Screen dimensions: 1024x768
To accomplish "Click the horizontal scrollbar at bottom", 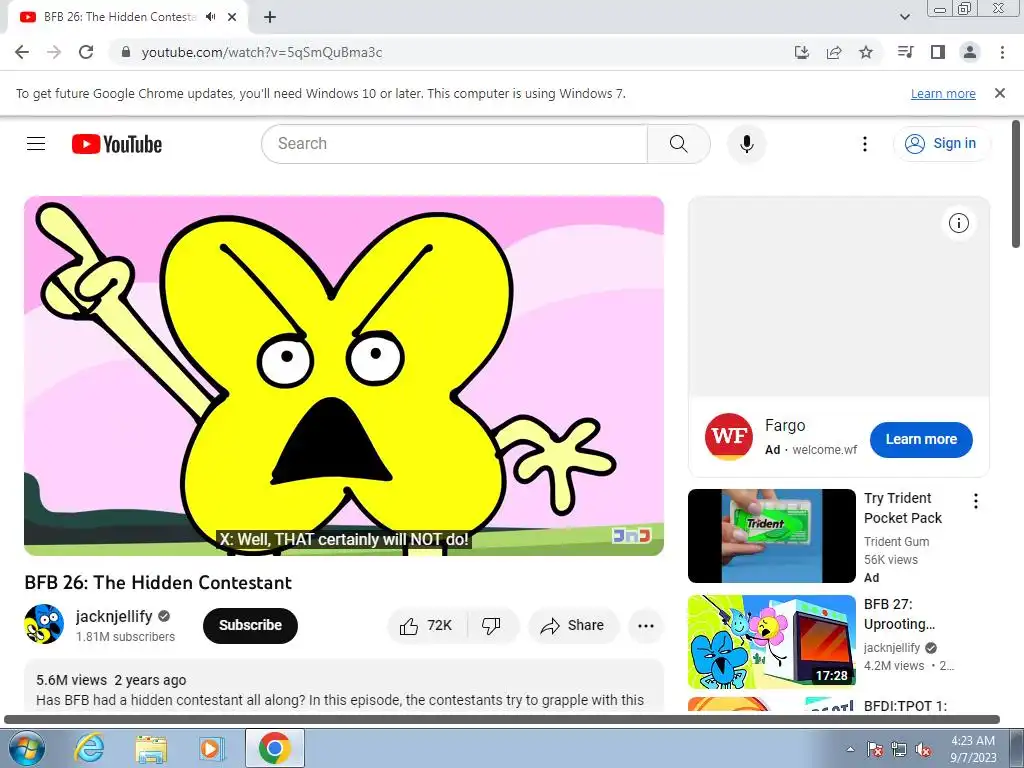I will click(502, 720).
